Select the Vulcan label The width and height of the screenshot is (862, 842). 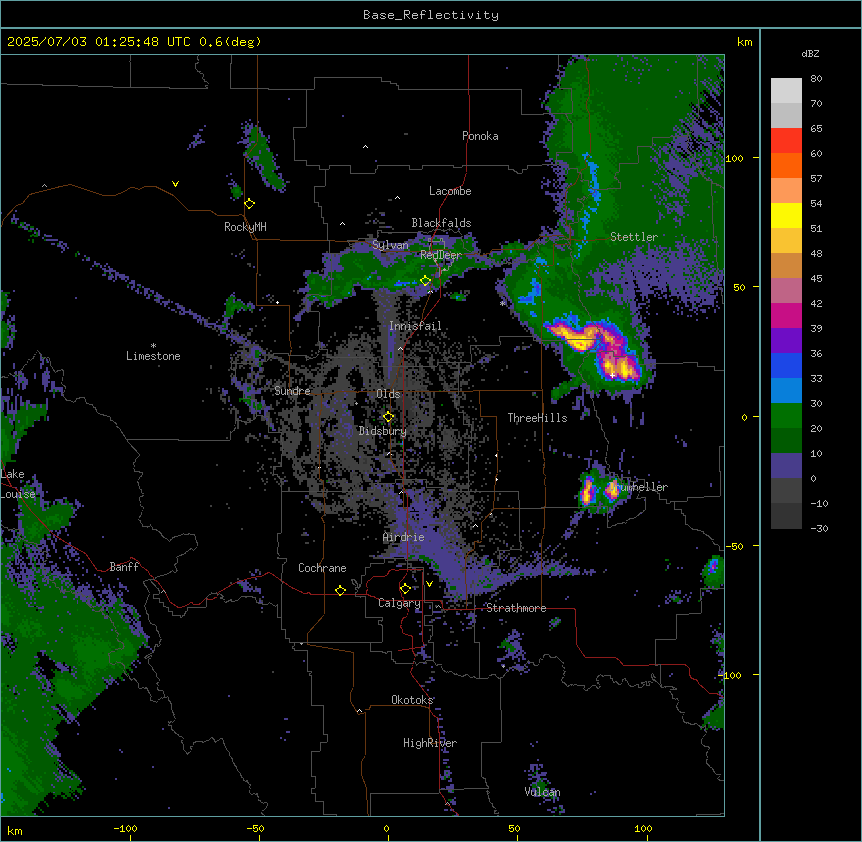click(x=542, y=792)
